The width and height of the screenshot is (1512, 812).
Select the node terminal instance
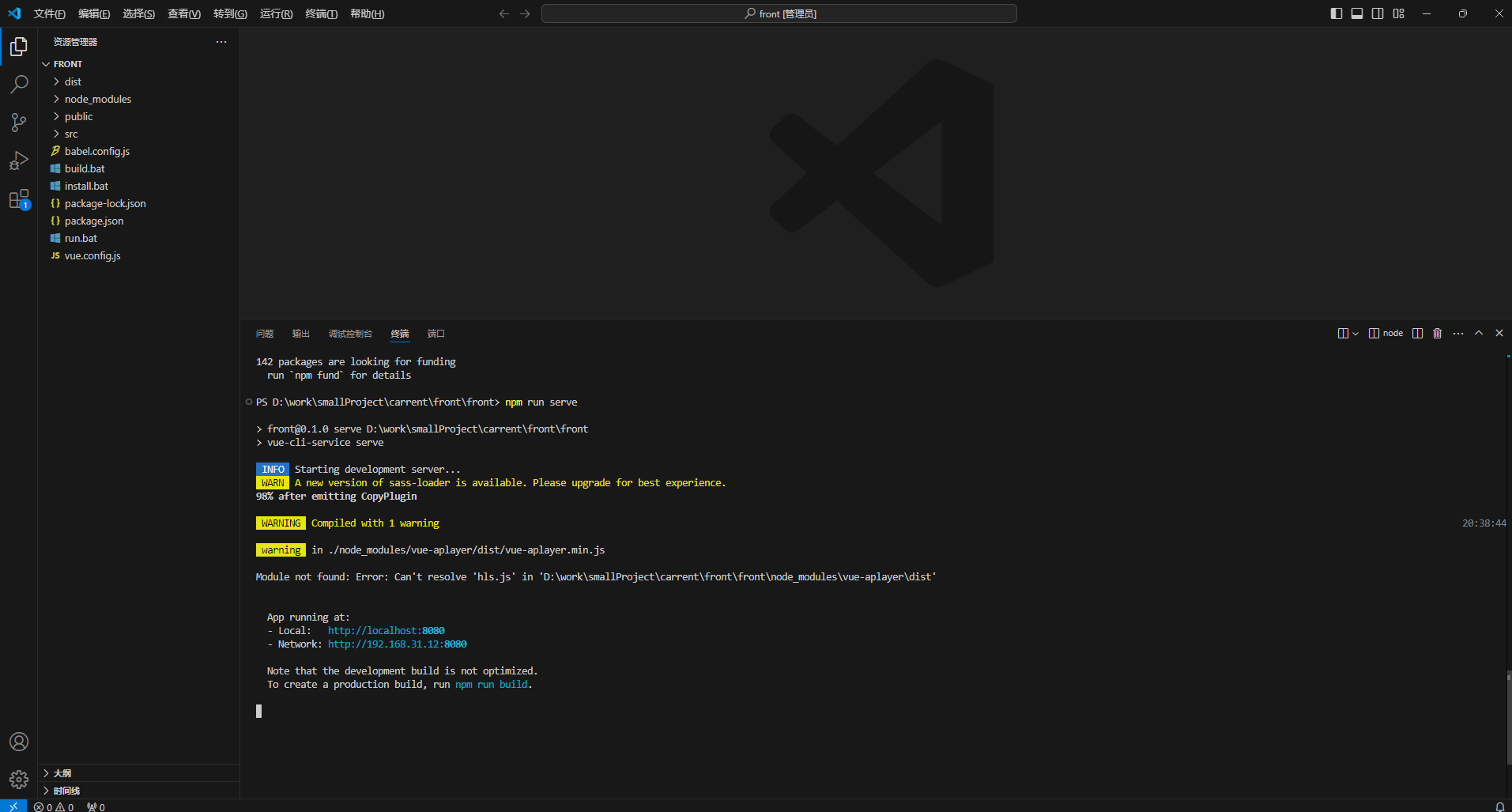click(x=1386, y=333)
